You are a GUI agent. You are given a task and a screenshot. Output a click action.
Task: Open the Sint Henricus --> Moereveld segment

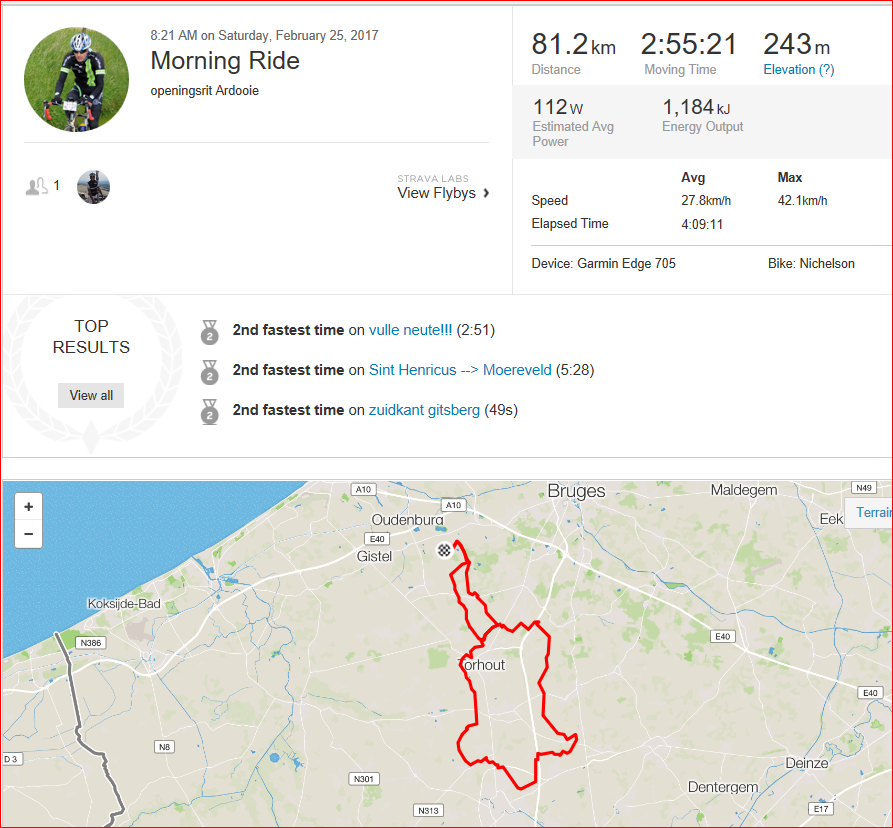[460, 370]
